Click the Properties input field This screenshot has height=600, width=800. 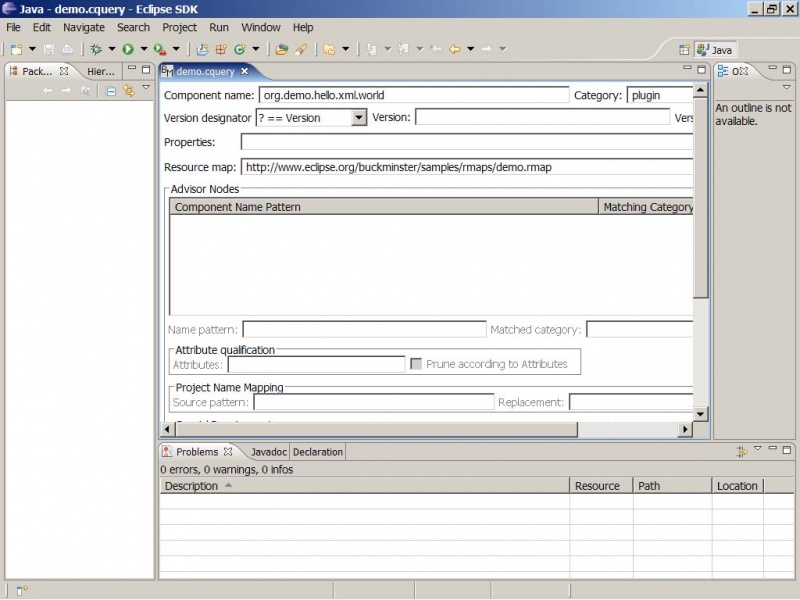467,142
